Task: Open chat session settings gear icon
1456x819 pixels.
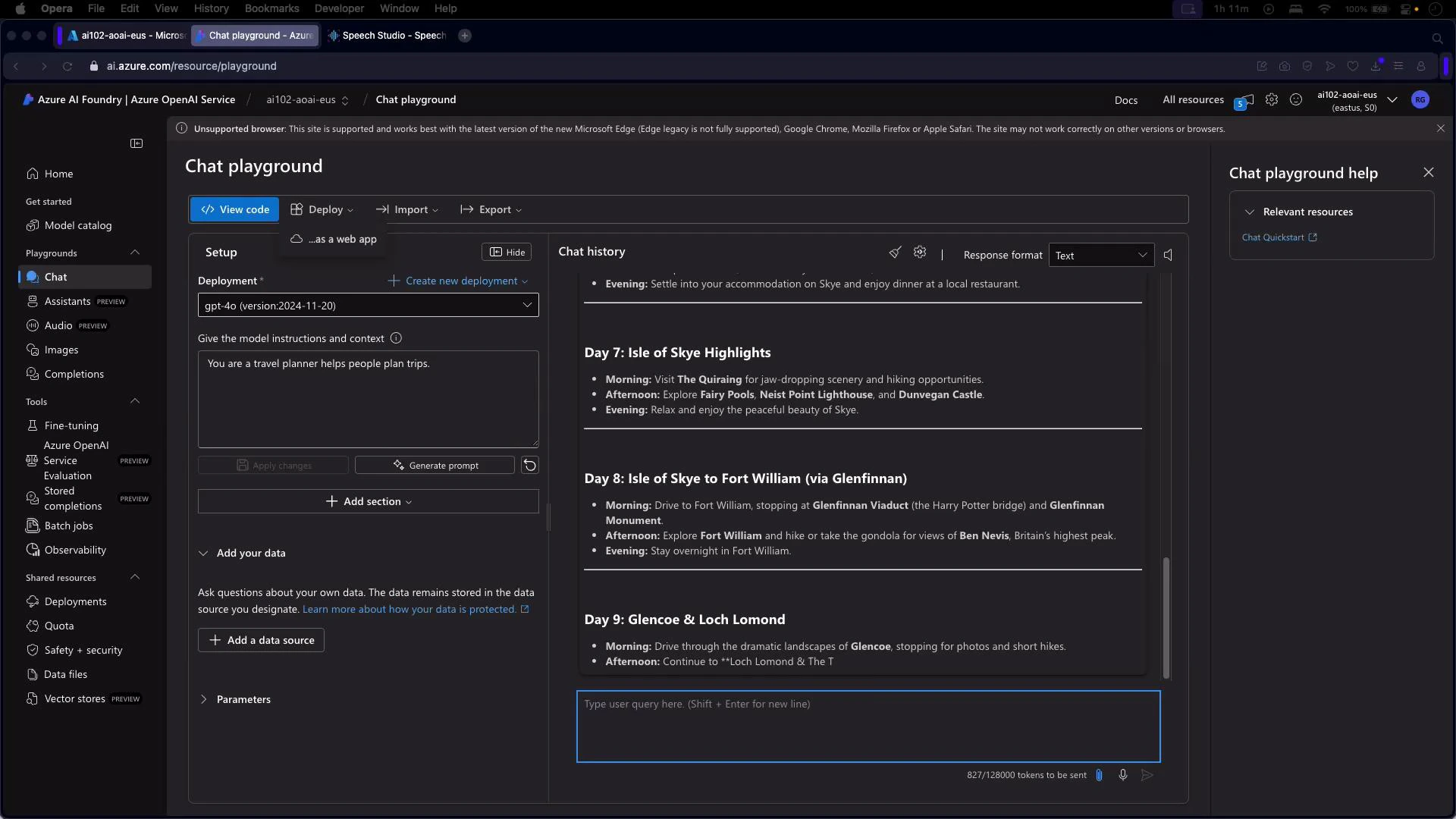Action: (x=920, y=252)
